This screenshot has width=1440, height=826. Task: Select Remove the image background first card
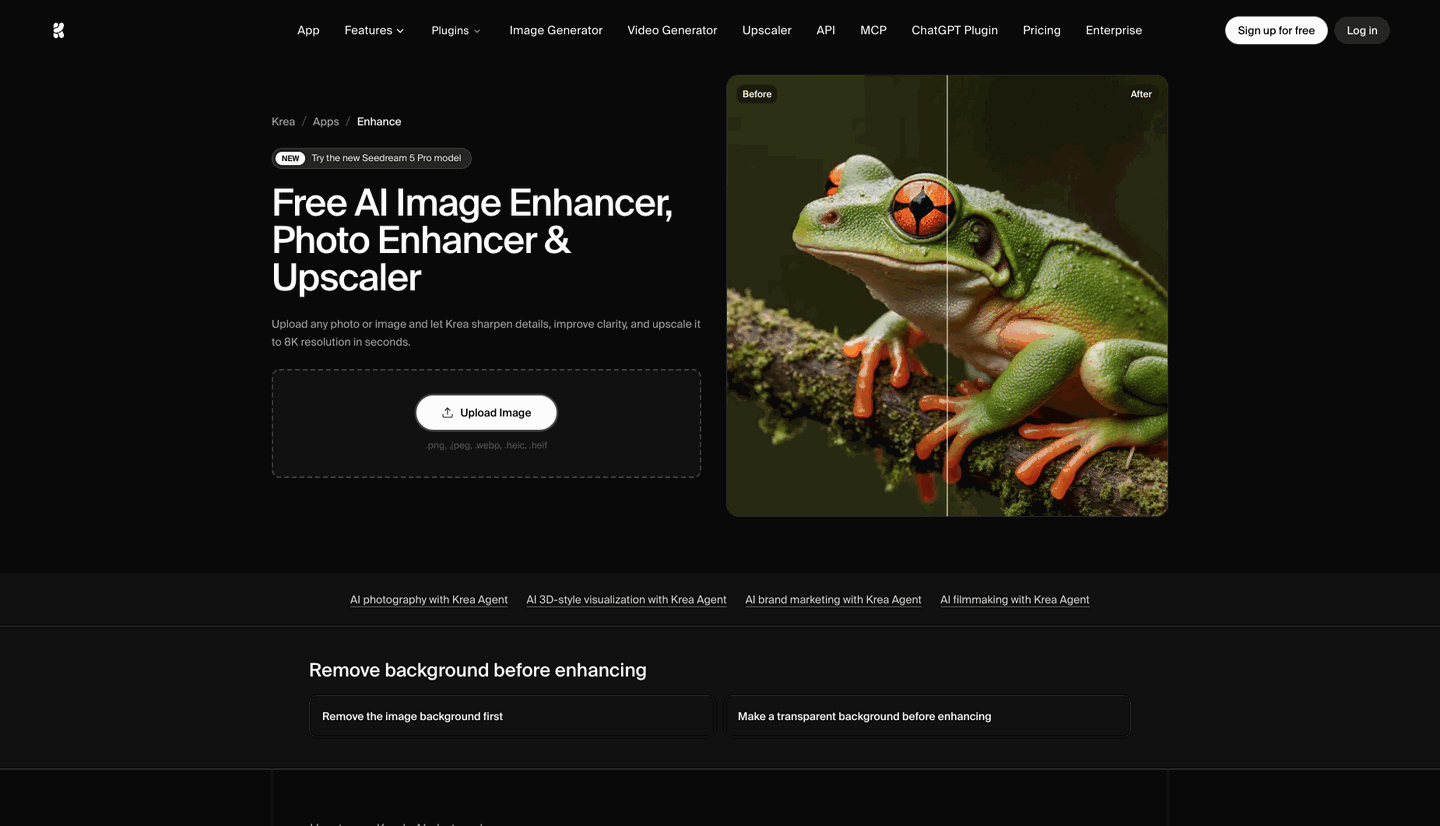[512, 716]
